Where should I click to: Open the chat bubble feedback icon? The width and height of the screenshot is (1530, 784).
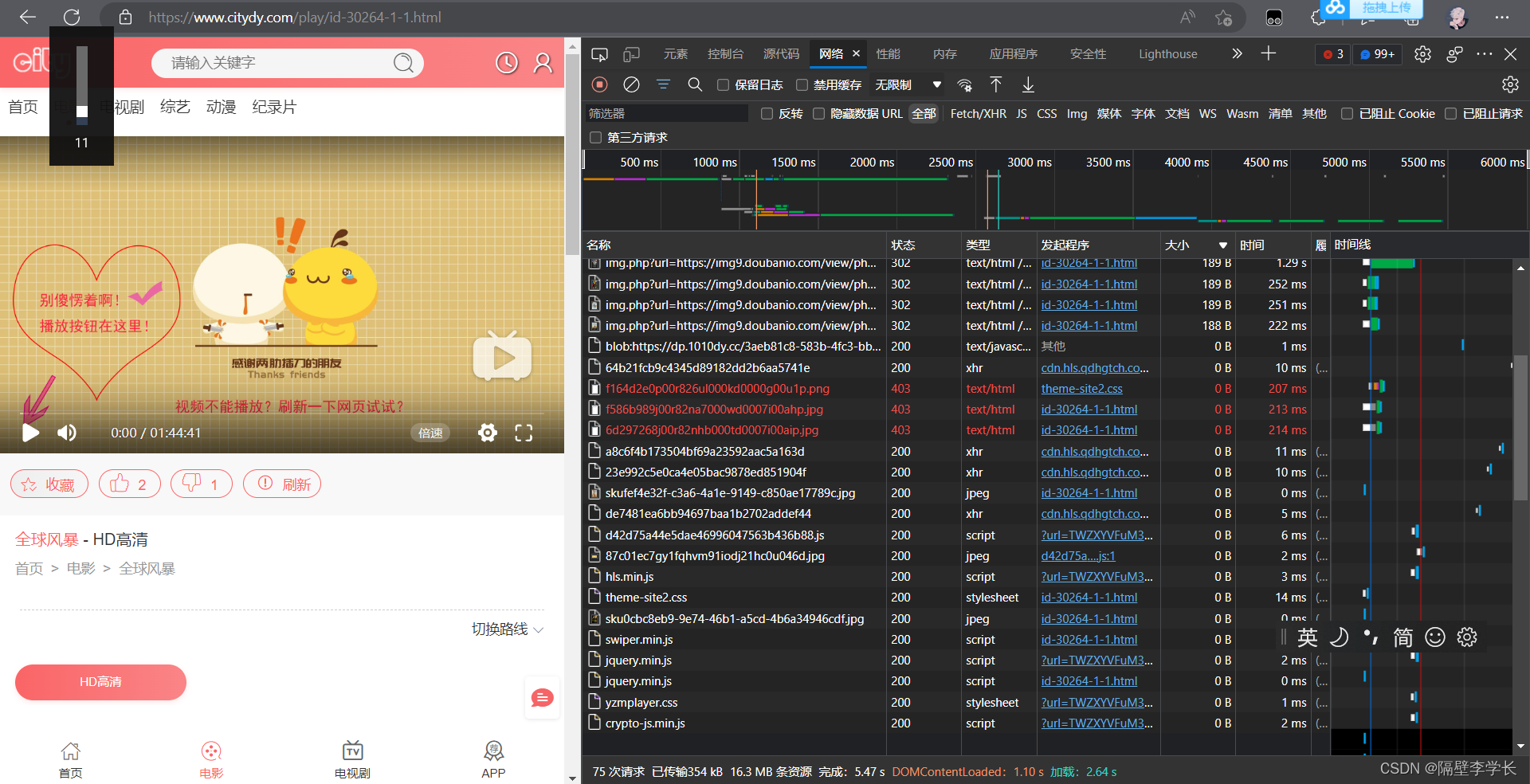(x=542, y=698)
